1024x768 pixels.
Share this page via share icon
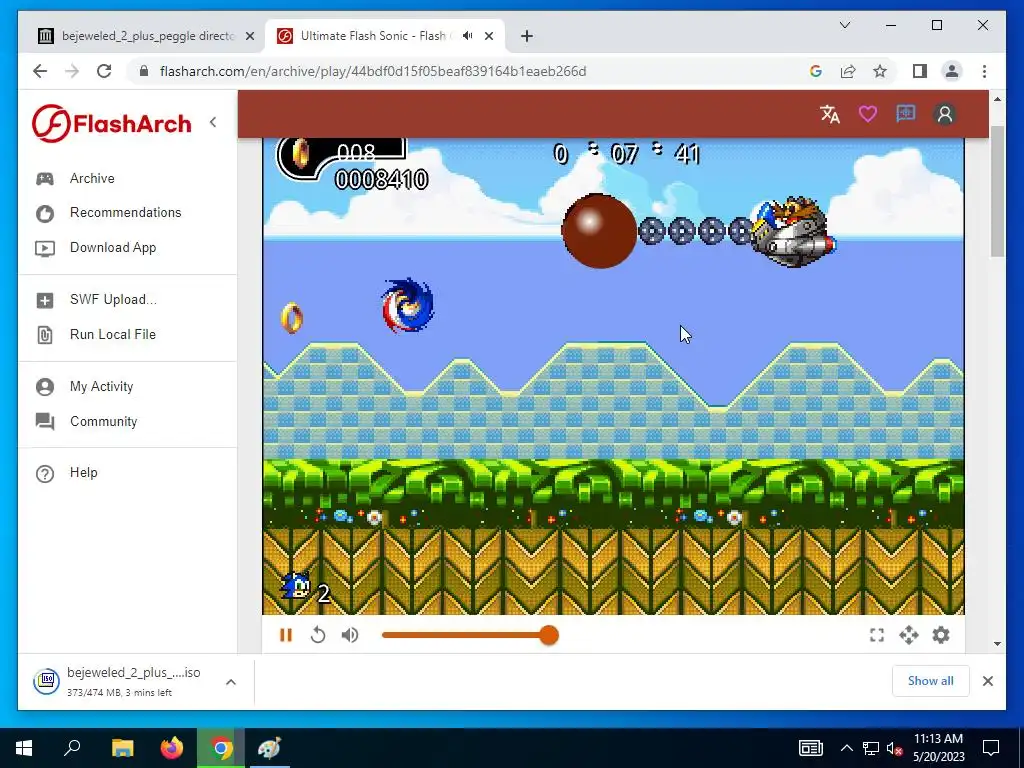pos(848,71)
